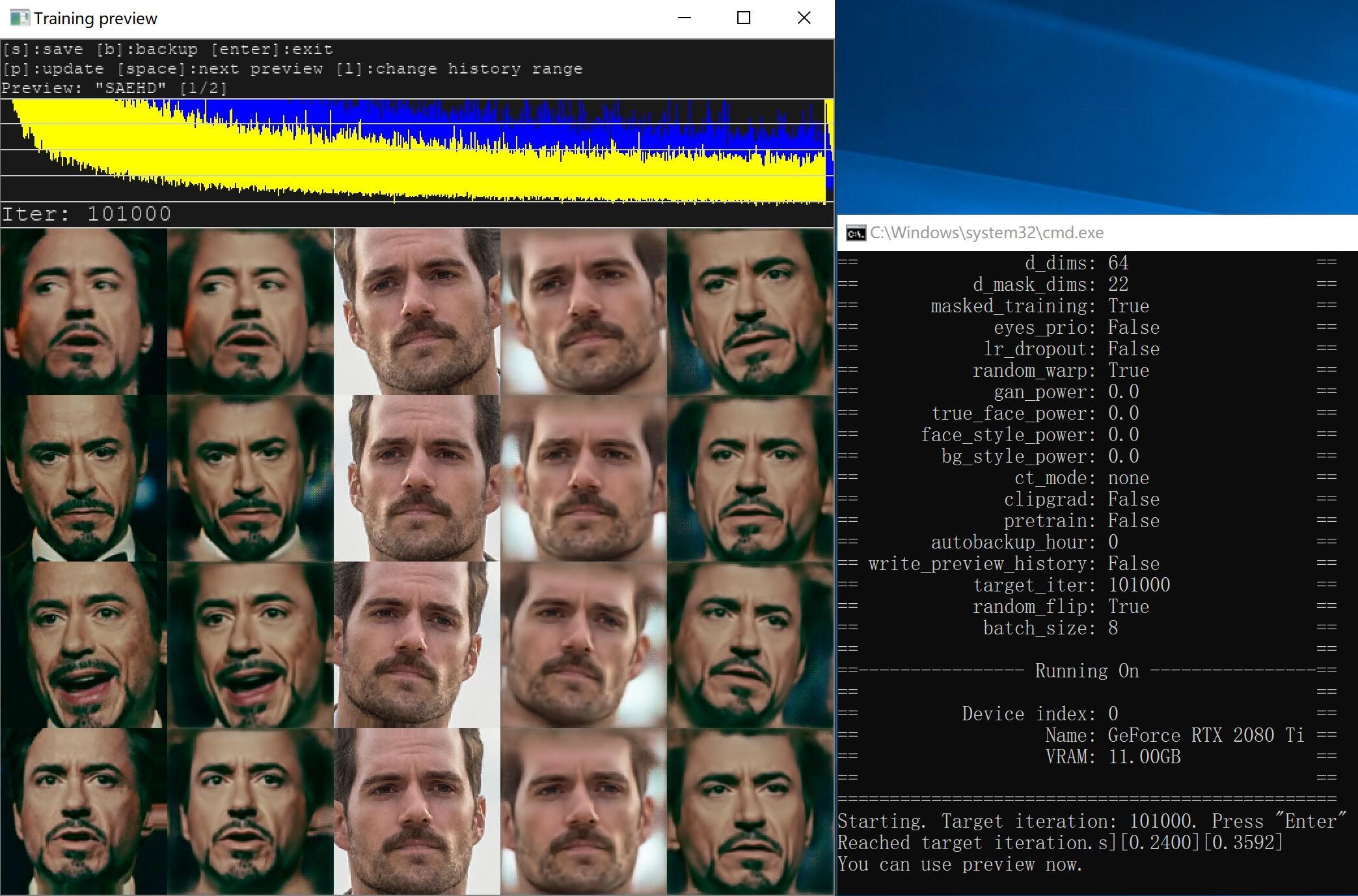Click the Iter: 101000 label
Viewport: 1358px width, 896px height.
[x=87, y=214]
